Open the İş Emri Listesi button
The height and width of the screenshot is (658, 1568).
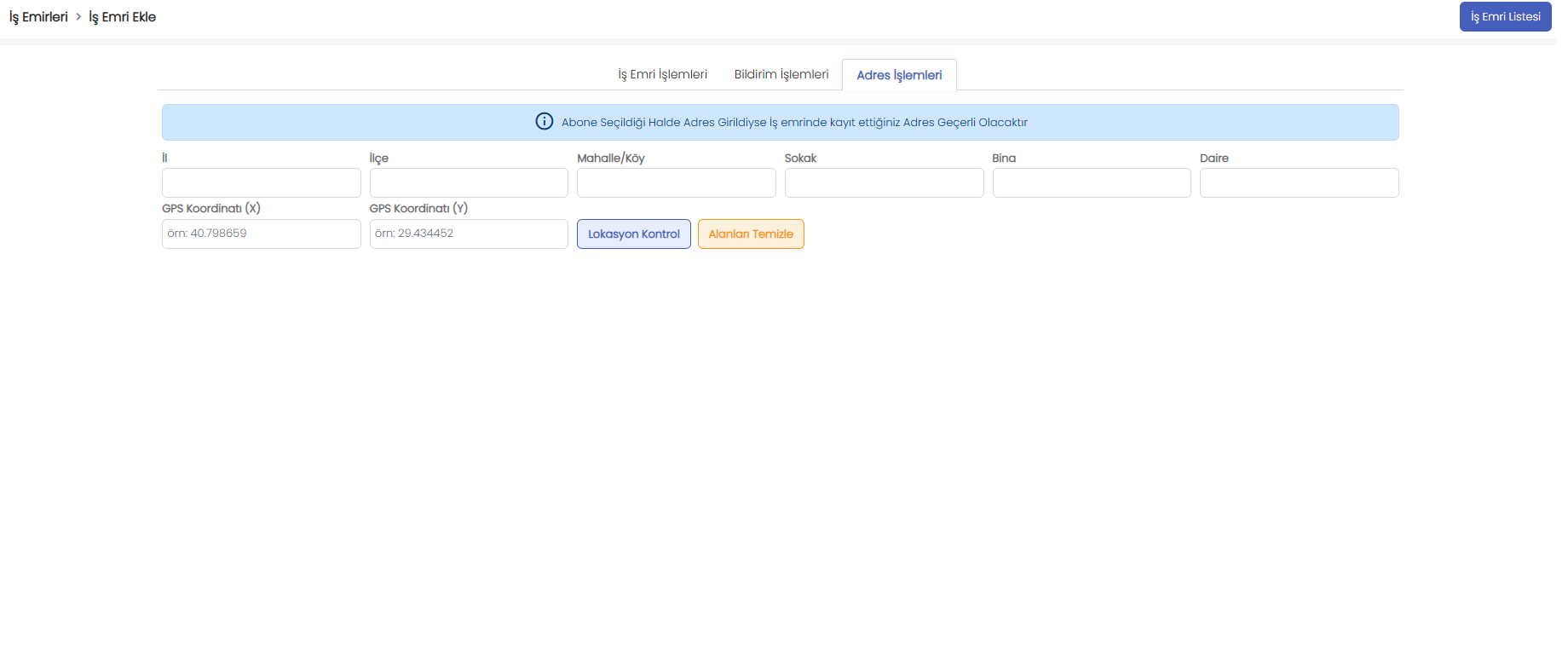(x=1505, y=17)
